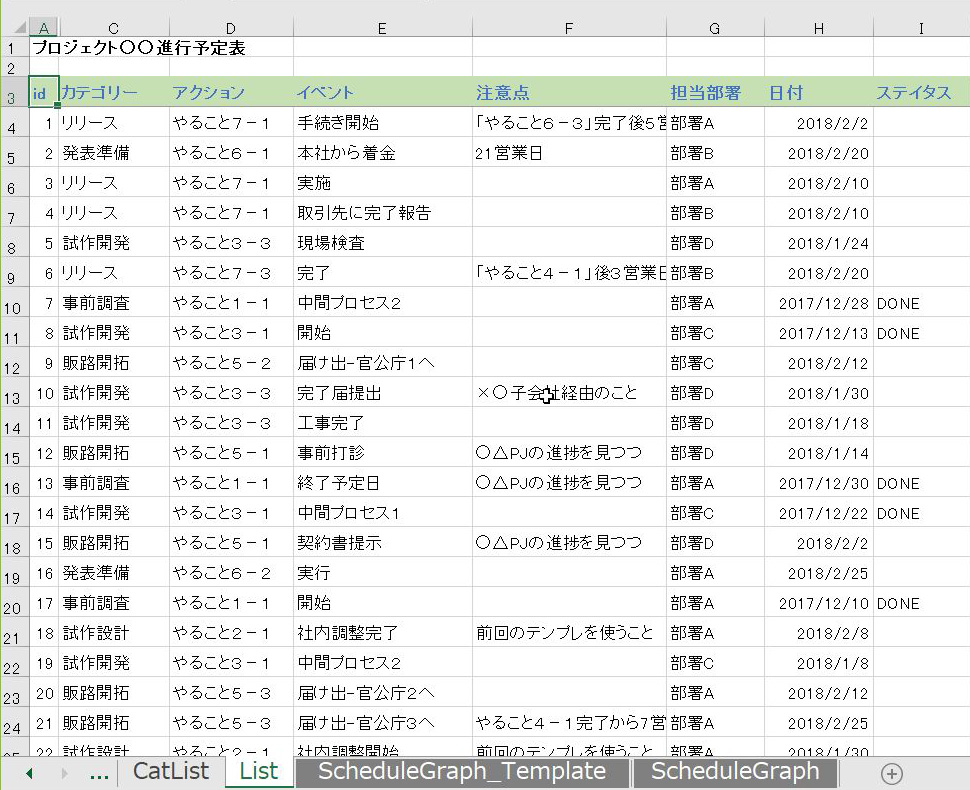Click the cell 取引先に完了報告
The width and height of the screenshot is (970, 790).
tap(382, 214)
